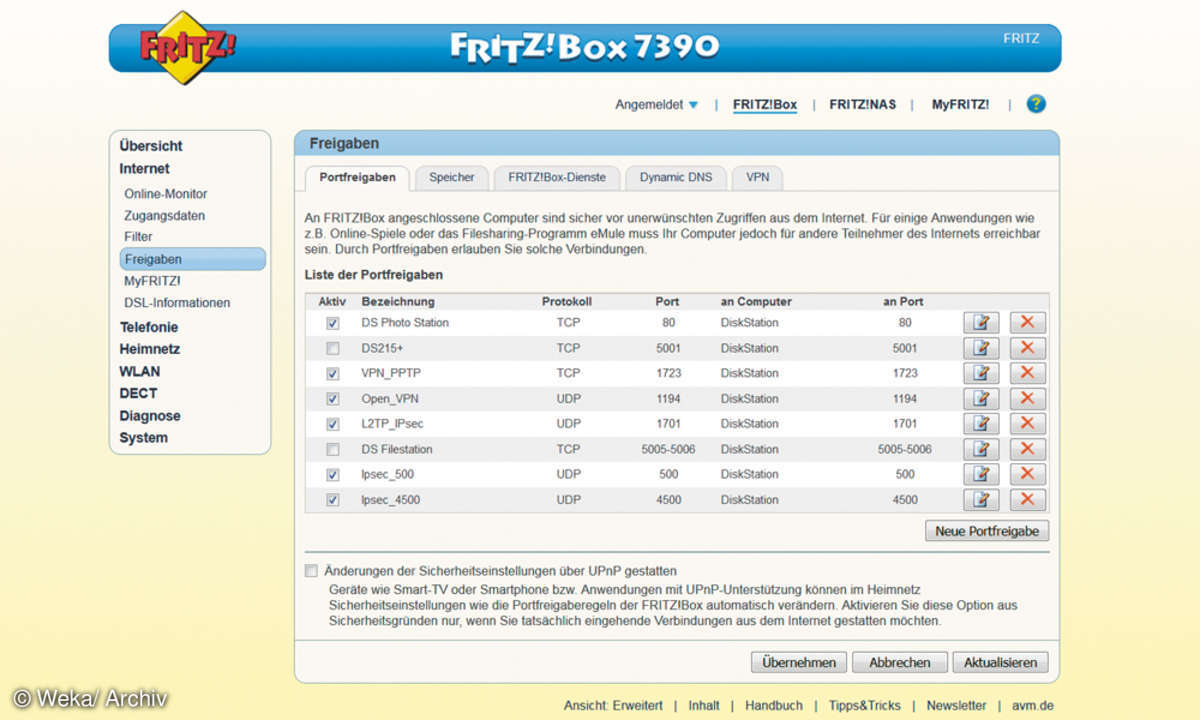The width and height of the screenshot is (1200, 720).
Task: Switch to the FRITZ!Box-Dienste tab
Action: (557, 178)
